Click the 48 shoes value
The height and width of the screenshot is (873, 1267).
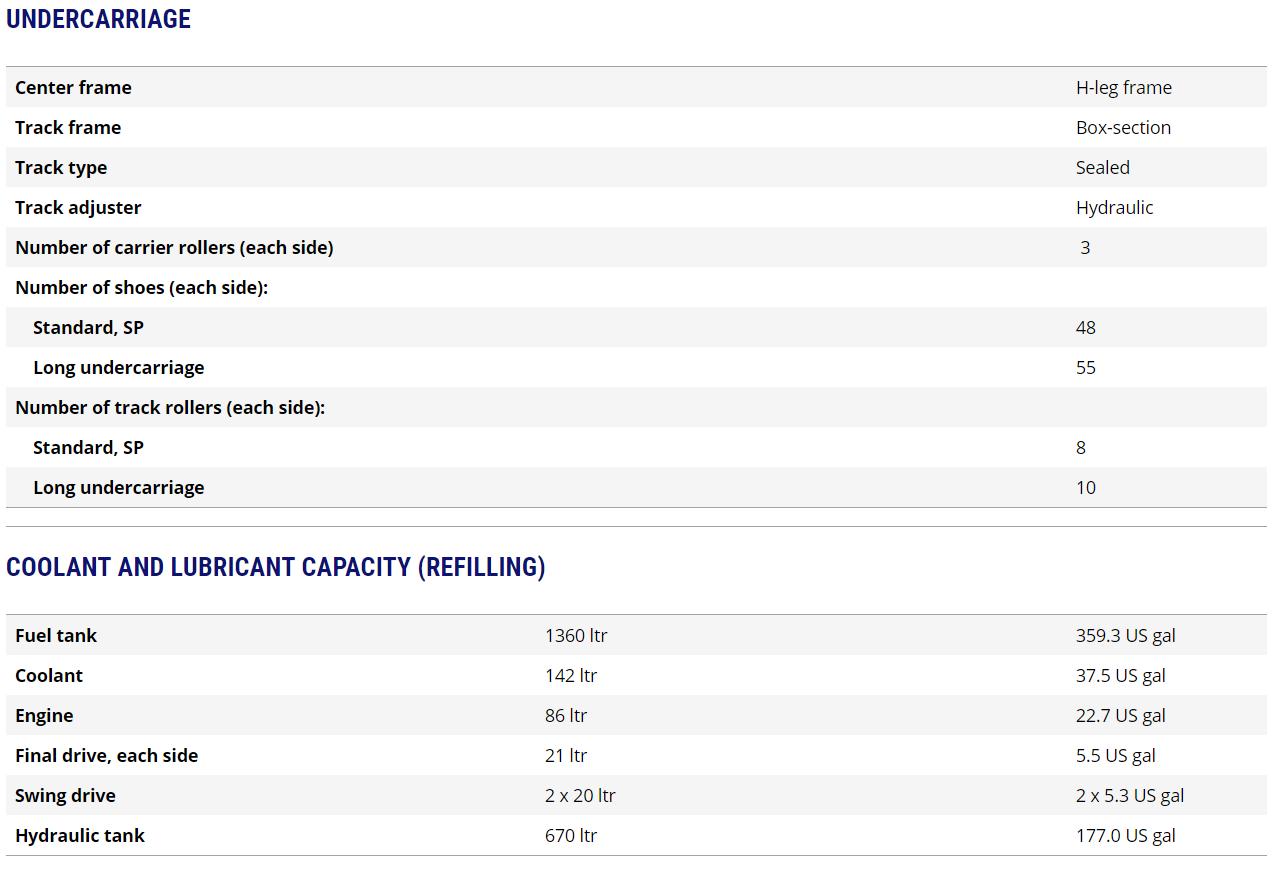pyautogui.click(x=1085, y=327)
